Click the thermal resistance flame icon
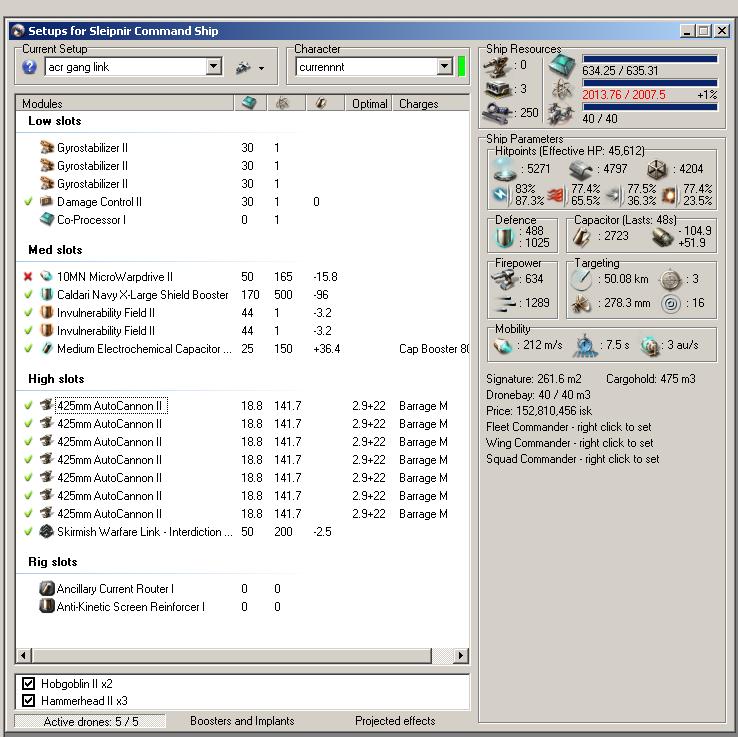Viewport: 738px width, 737px height. pos(557,195)
